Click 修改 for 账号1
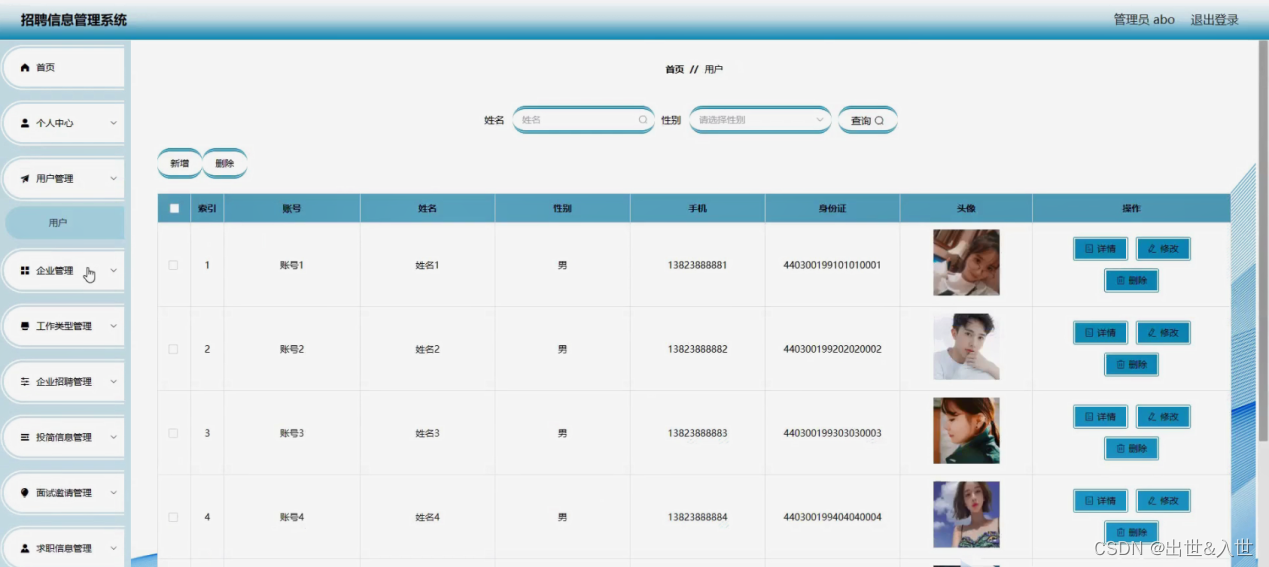 (x=1163, y=248)
